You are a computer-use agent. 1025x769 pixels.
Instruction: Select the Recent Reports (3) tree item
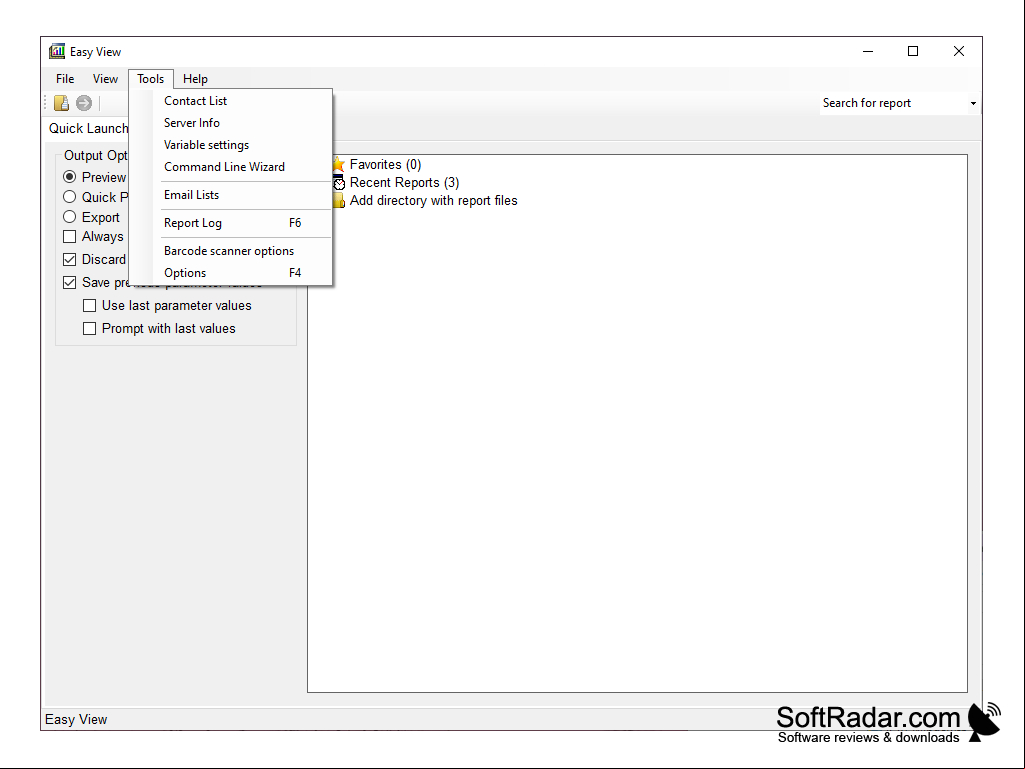click(x=404, y=182)
